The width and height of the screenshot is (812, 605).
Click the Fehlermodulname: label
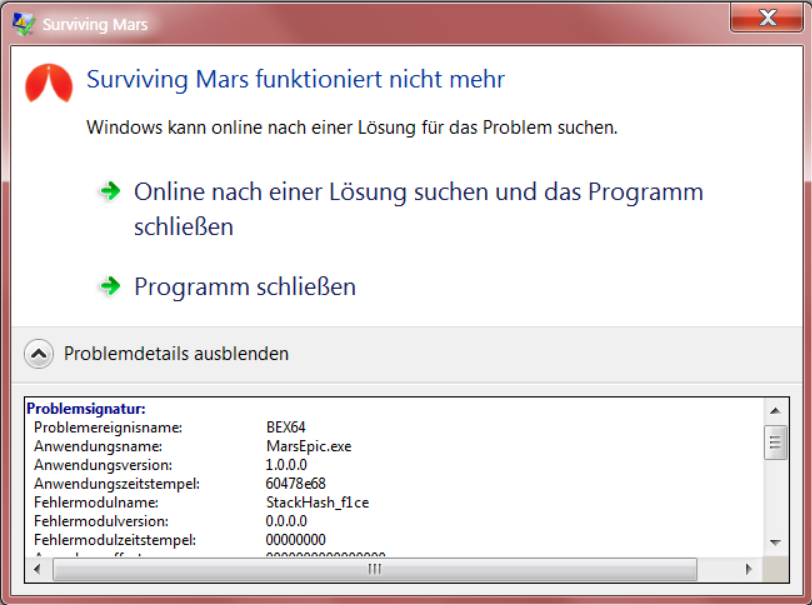click(96, 502)
